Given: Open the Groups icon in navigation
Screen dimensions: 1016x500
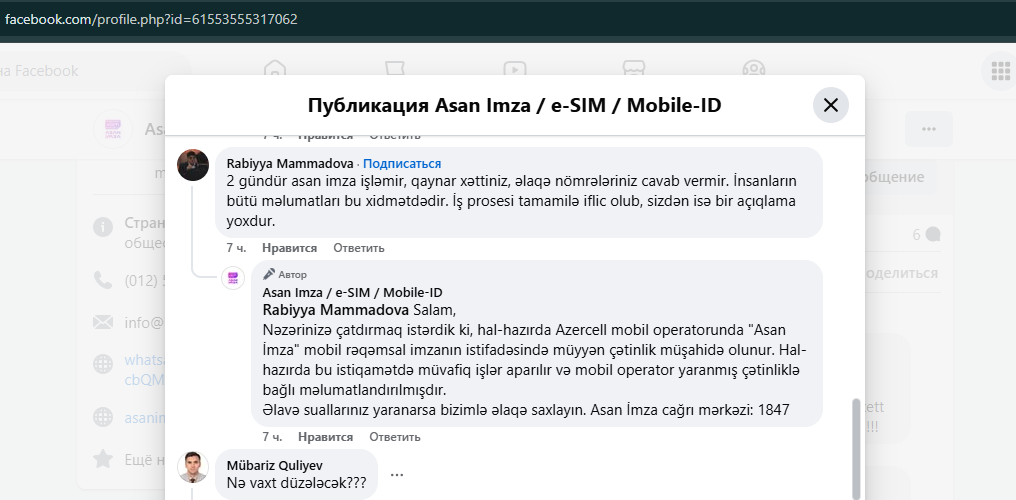Looking at the screenshot, I should point(754,70).
